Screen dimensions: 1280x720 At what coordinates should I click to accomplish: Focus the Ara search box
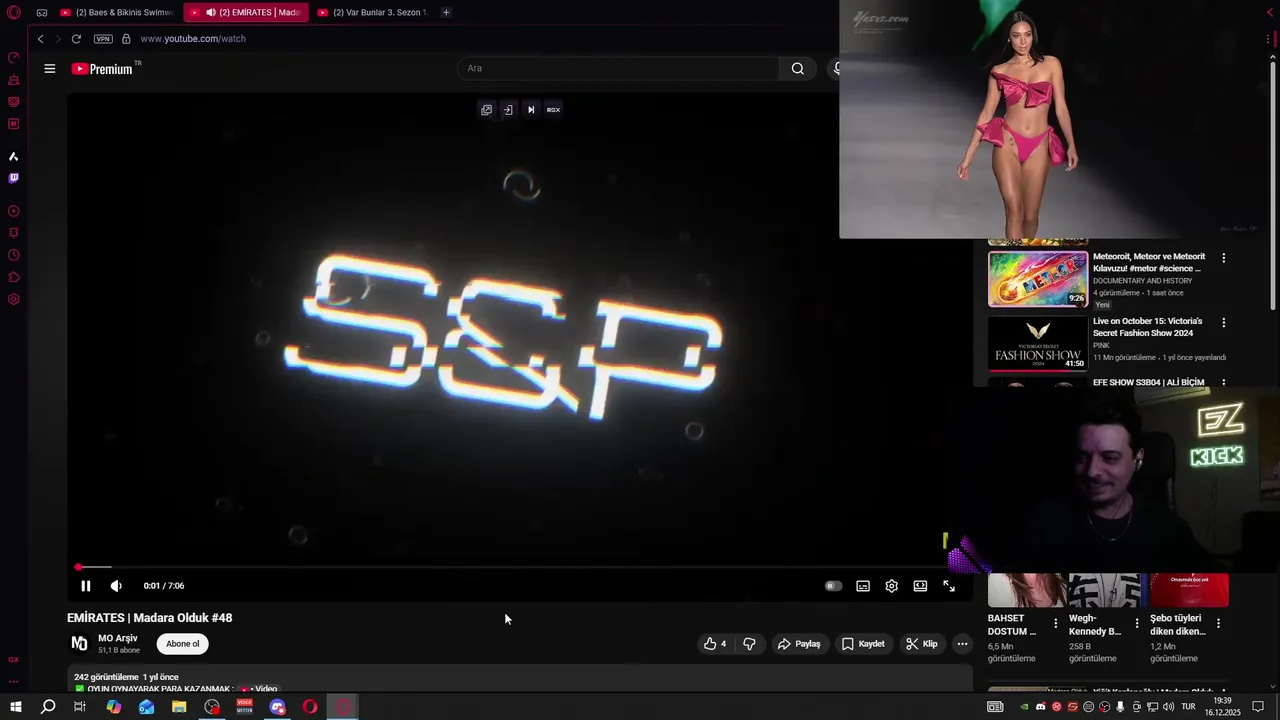tap(618, 68)
